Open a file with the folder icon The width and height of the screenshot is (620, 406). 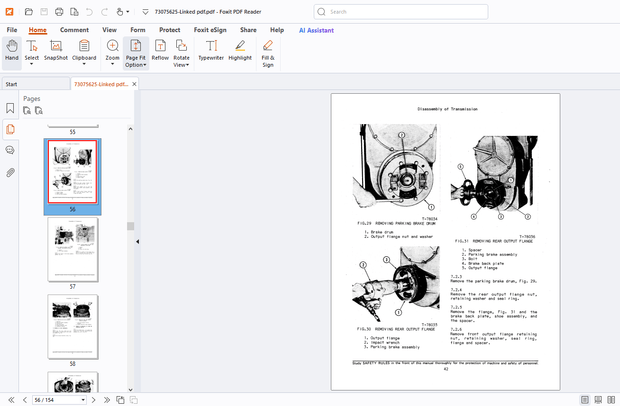(x=28, y=12)
